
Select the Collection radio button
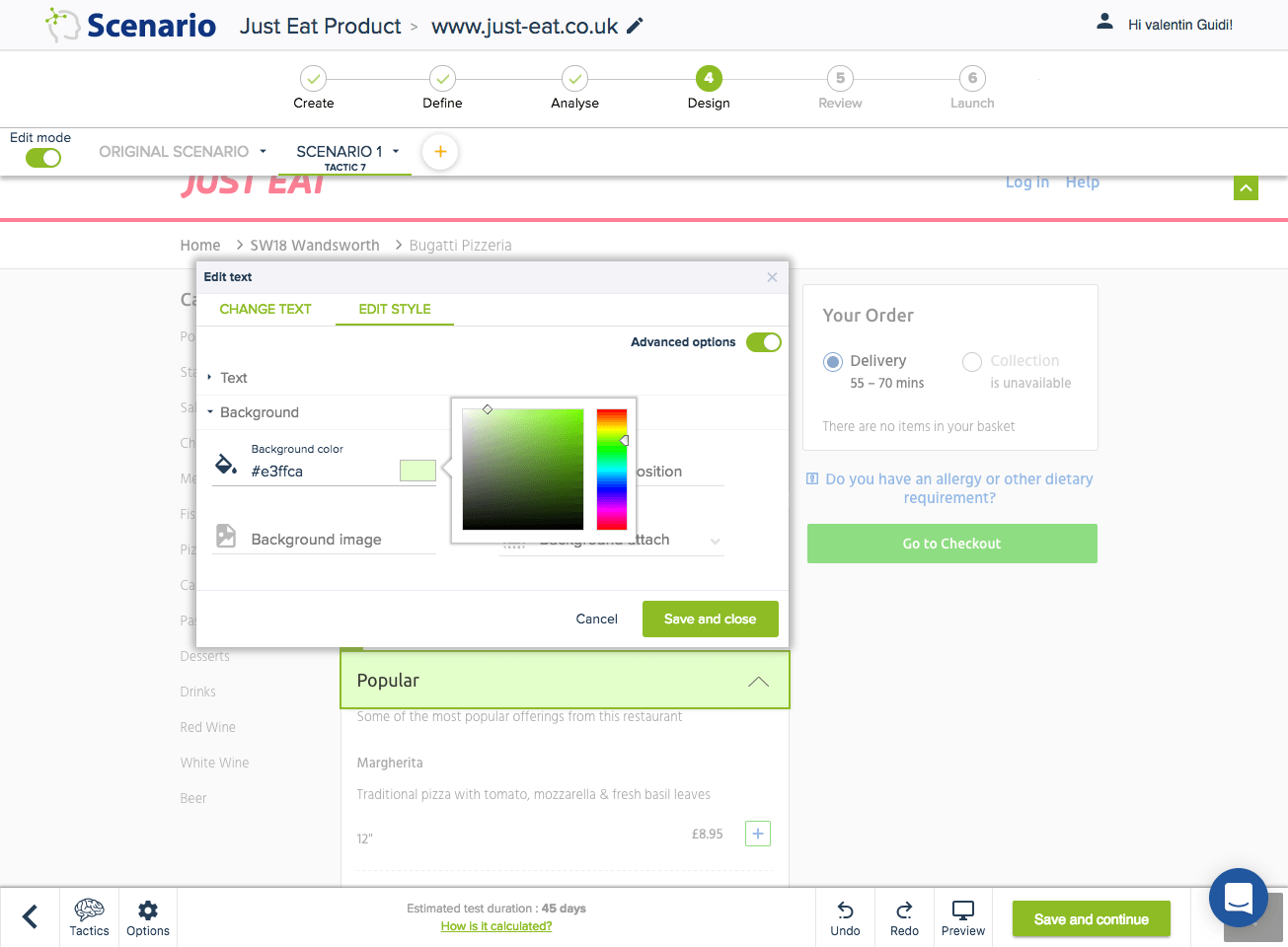(x=972, y=362)
